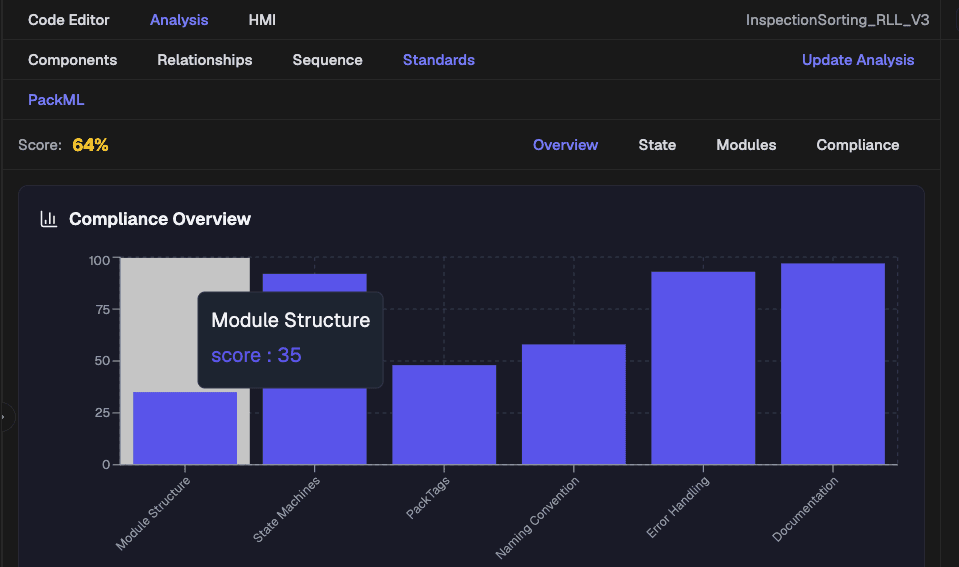Image resolution: width=959 pixels, height=567 pixels.
Task: Click the Naming Convention axis label
Action: click(537, 517)
